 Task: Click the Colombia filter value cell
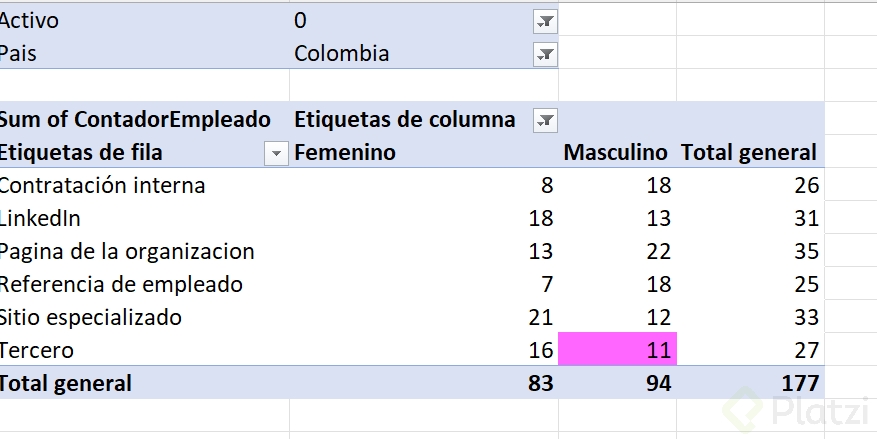(342, 54)
